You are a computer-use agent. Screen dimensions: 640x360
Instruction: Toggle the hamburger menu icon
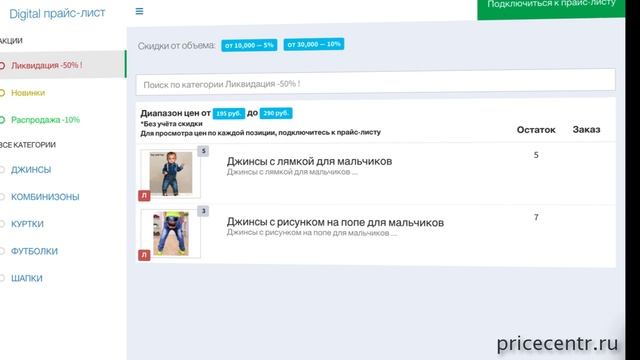(139, 11)
